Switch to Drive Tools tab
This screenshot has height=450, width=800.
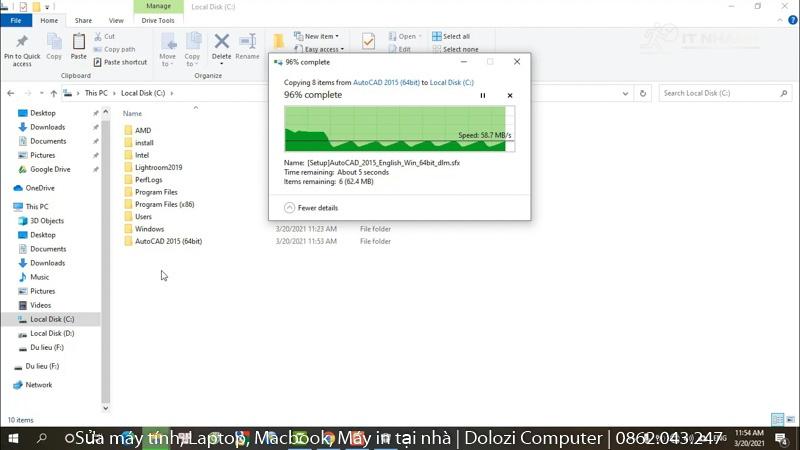pos(158,20)
